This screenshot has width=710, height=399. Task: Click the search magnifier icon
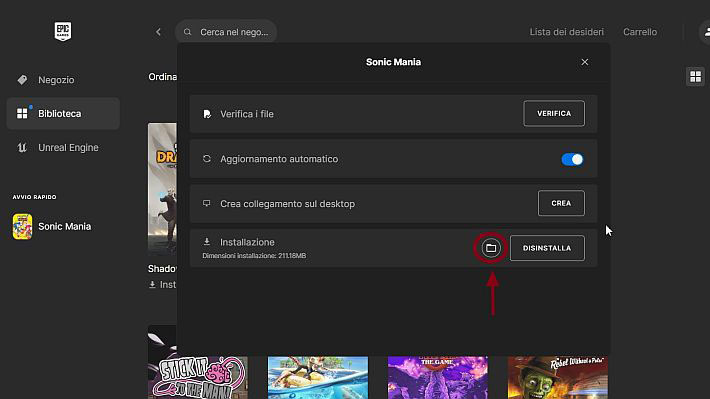coord(187,32)
